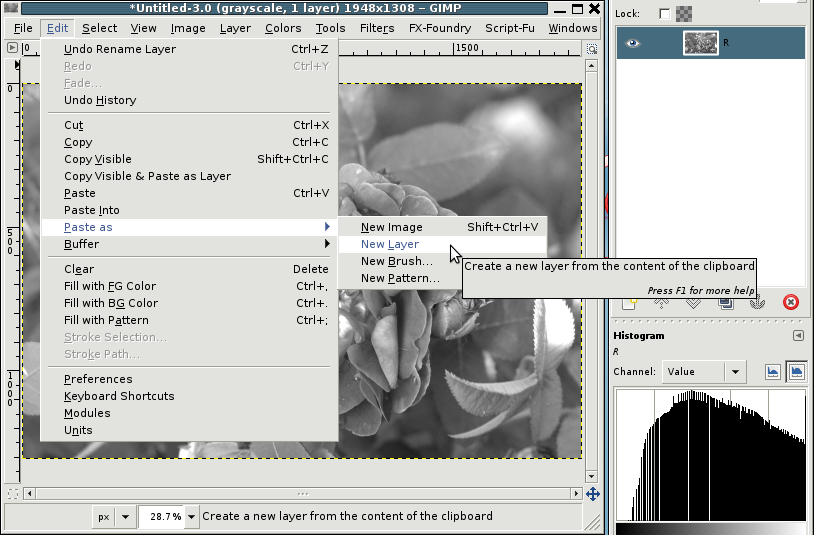
Task: Open the px units dropdown
Action: 113,516
